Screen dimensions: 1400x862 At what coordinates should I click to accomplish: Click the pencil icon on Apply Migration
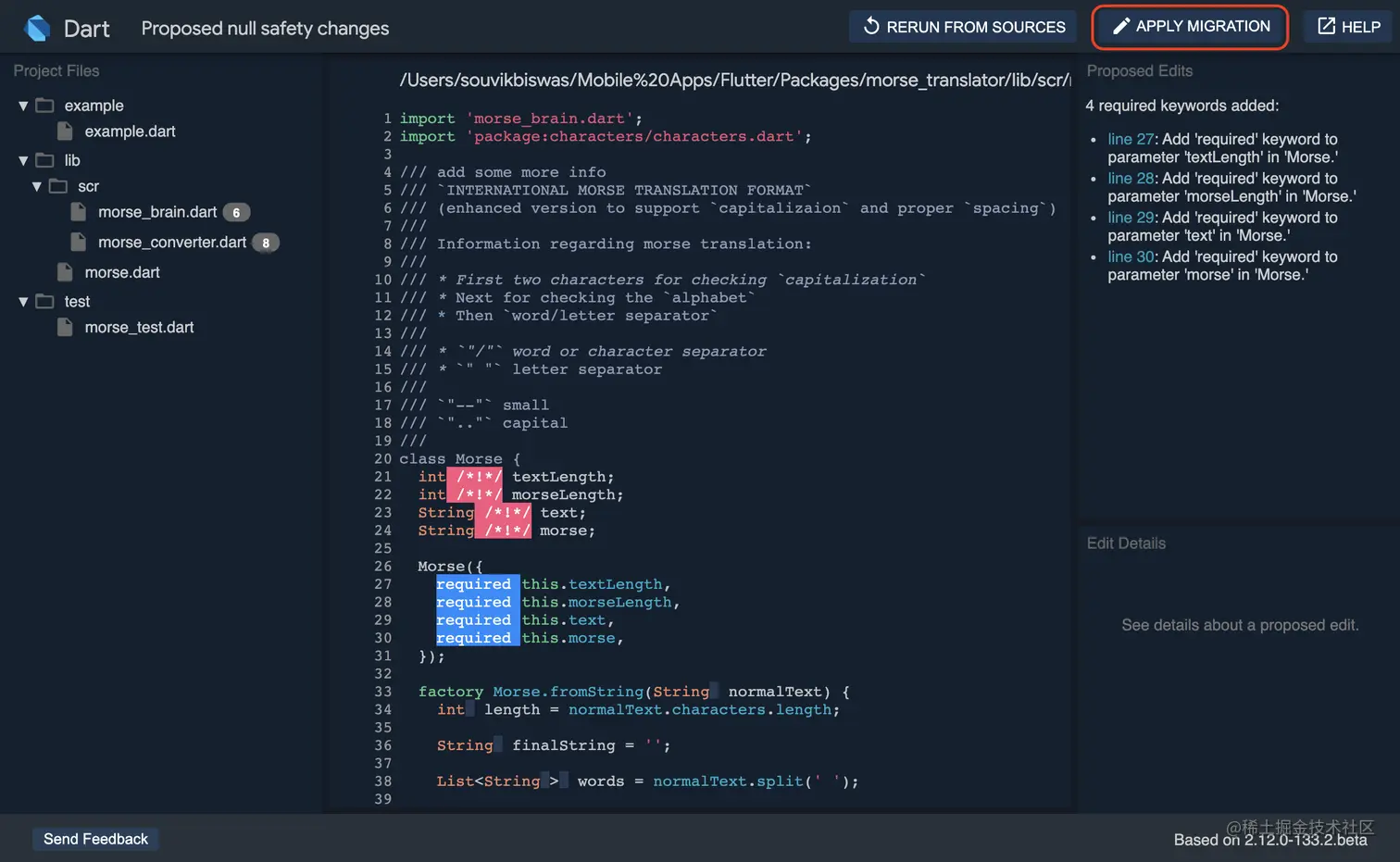(1121, 26)
